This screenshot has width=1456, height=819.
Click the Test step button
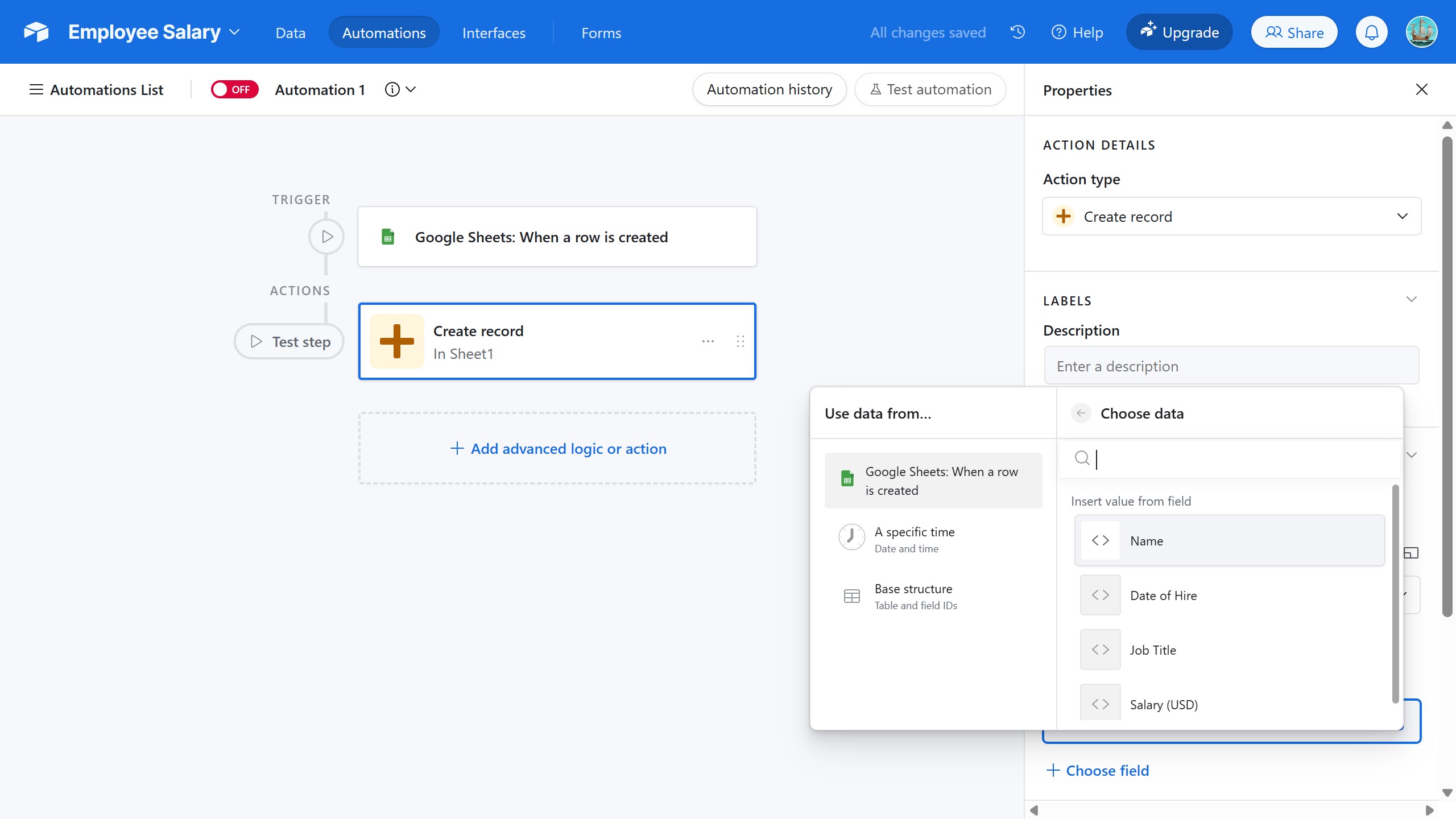click(x=289, y=341)
